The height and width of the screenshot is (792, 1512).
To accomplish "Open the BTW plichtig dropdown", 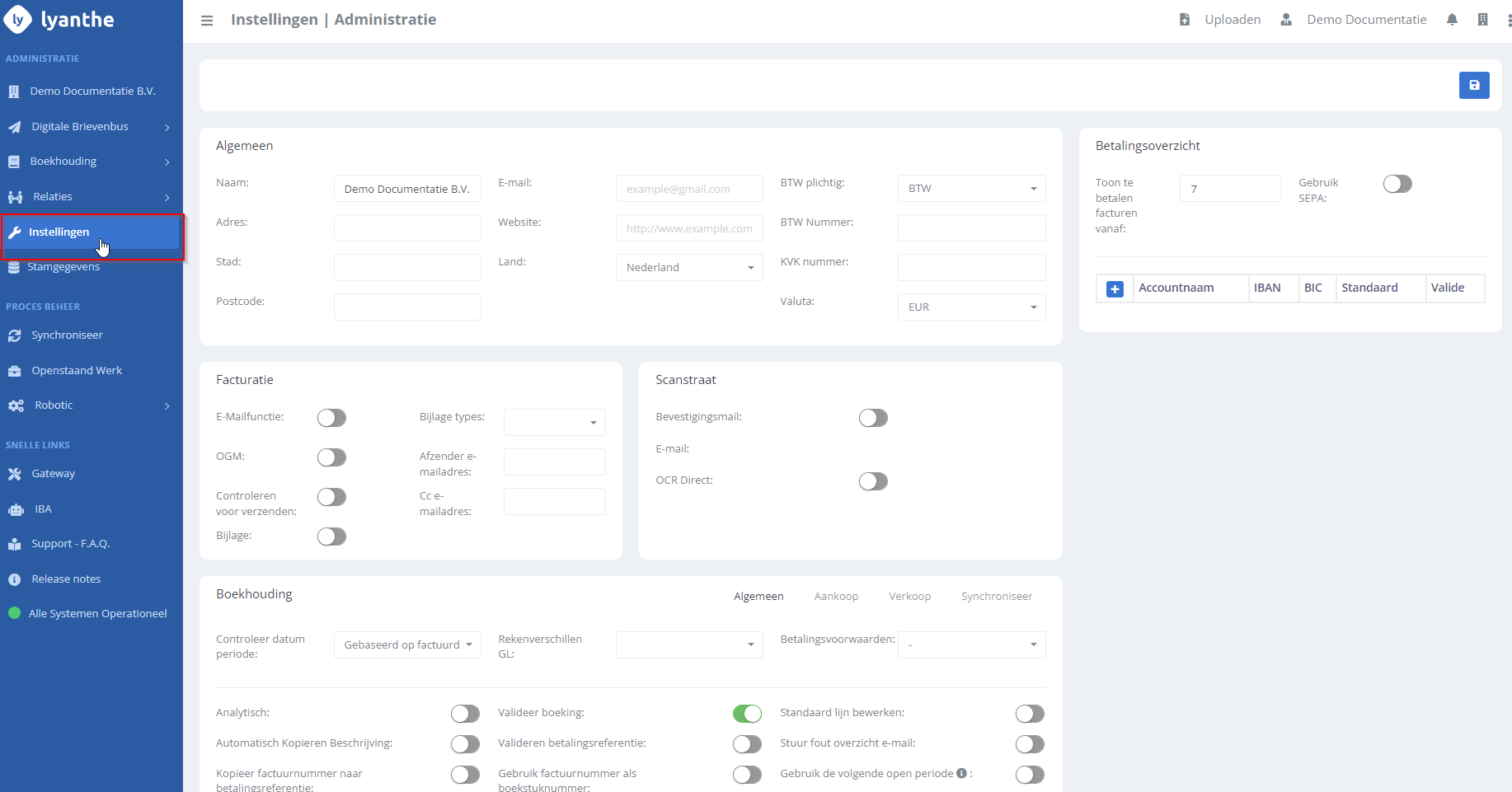I will tap(970, 189).
